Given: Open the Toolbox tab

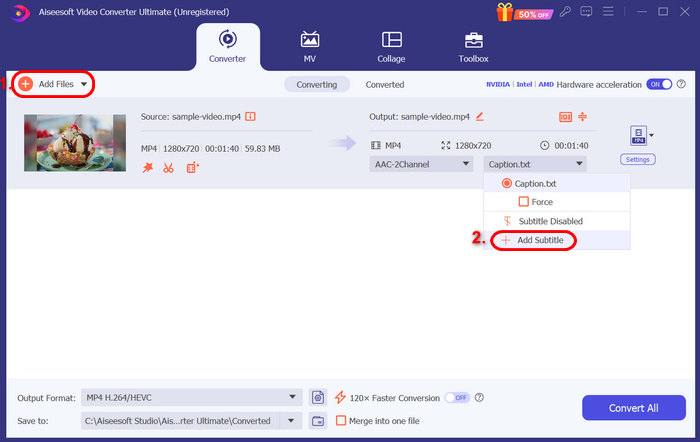Looking at the screenshot, I should (473, 47).
